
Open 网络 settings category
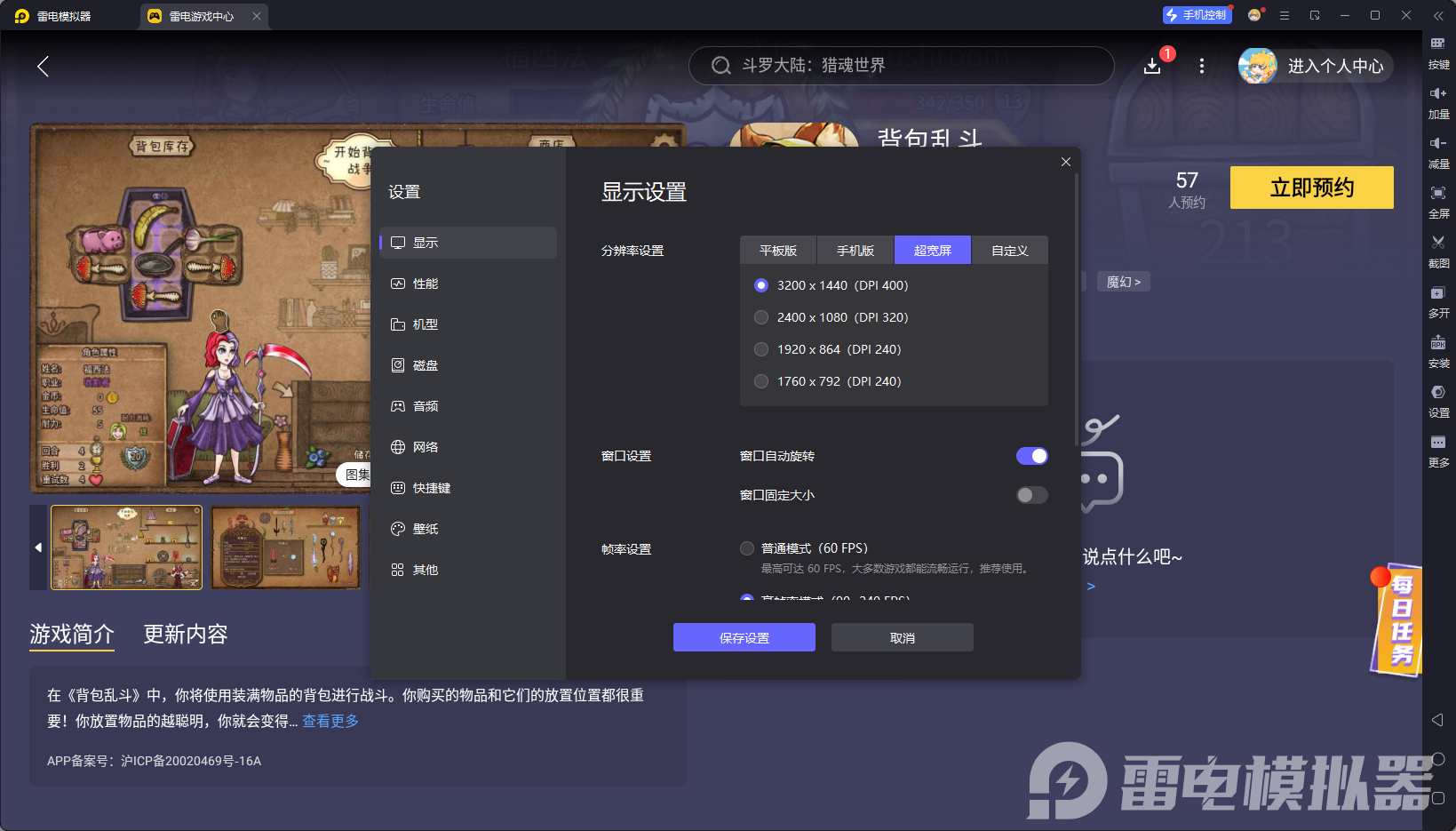[x=468, y=447]
